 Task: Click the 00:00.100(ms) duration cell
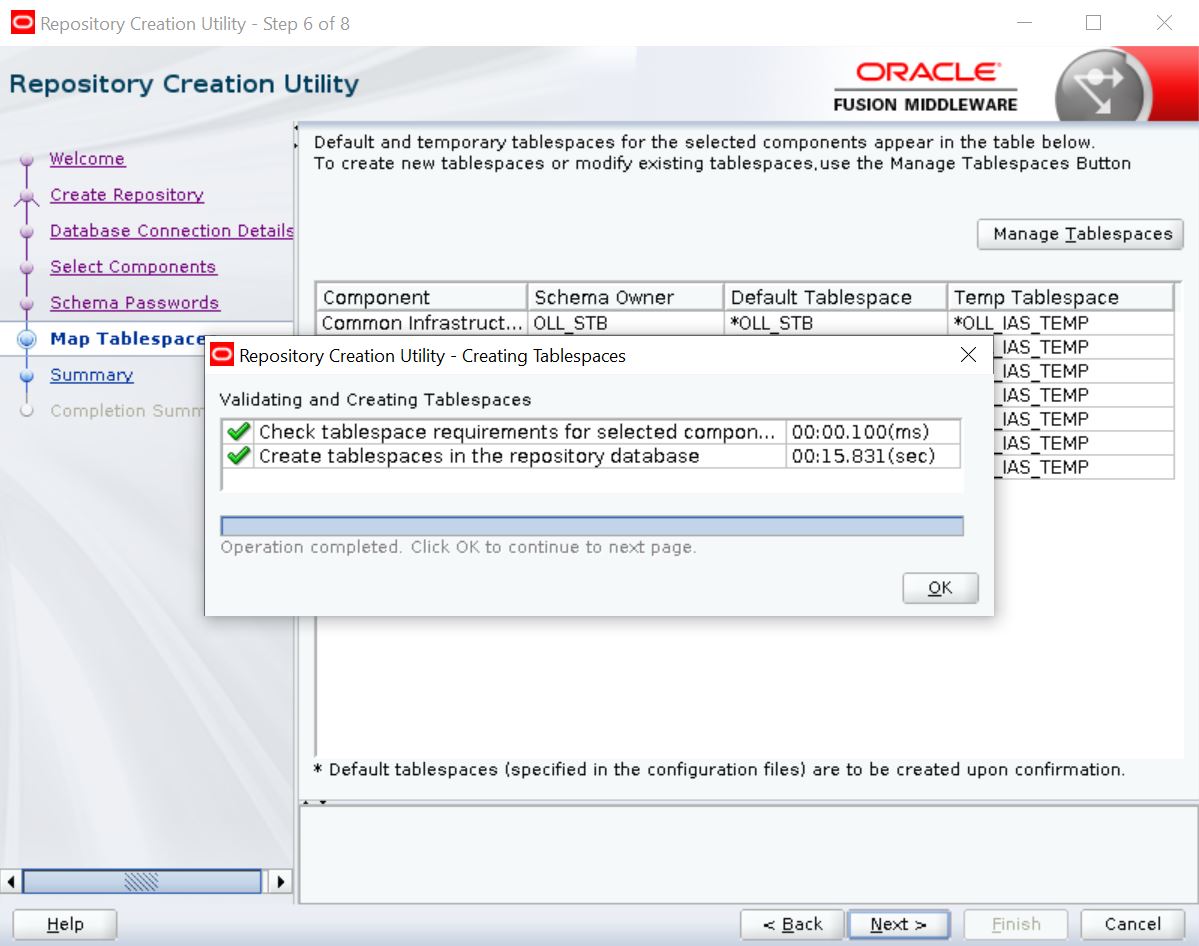872,431
